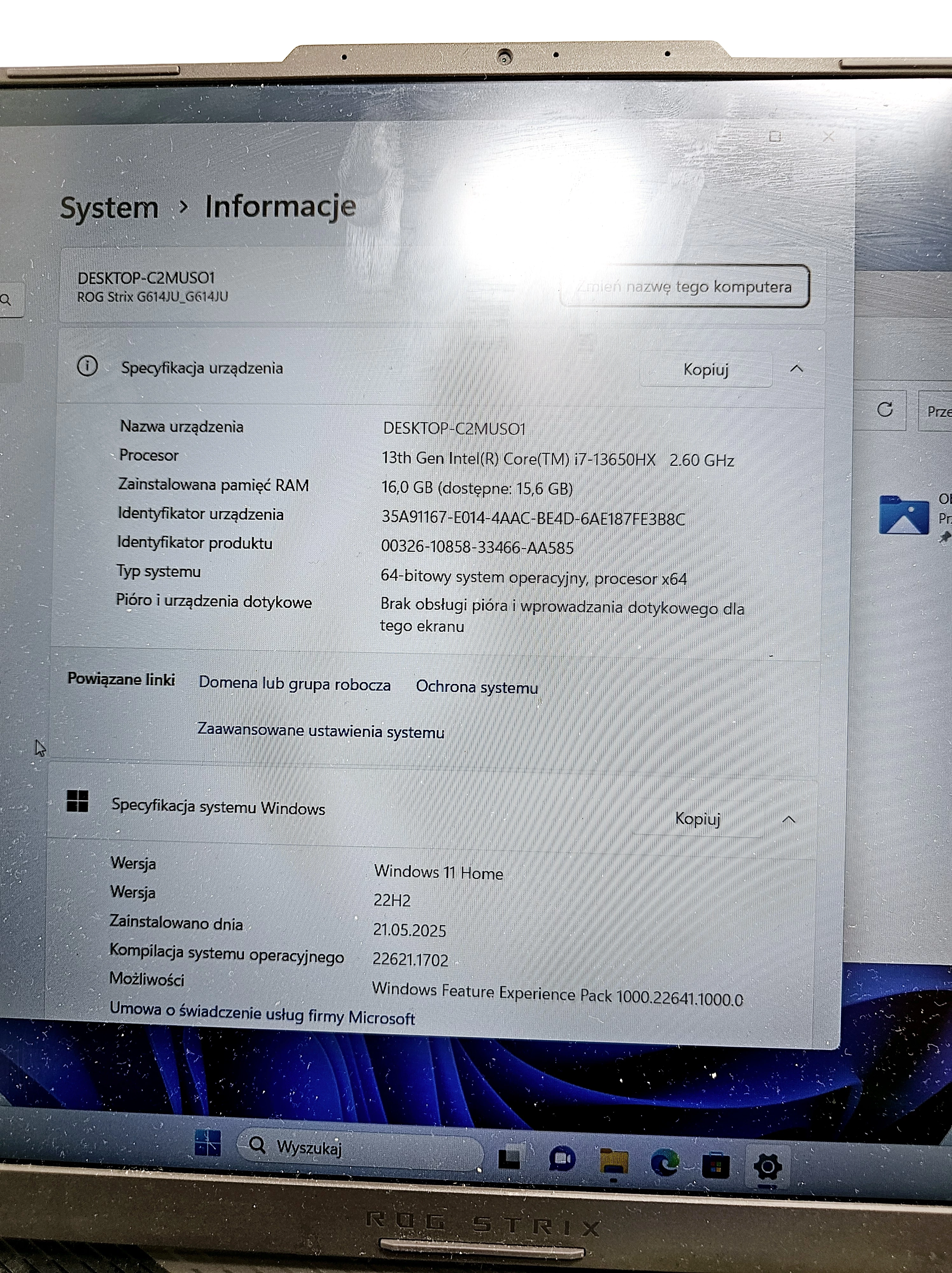Copy device specs with the Kopiuj button

coord(706,369)
